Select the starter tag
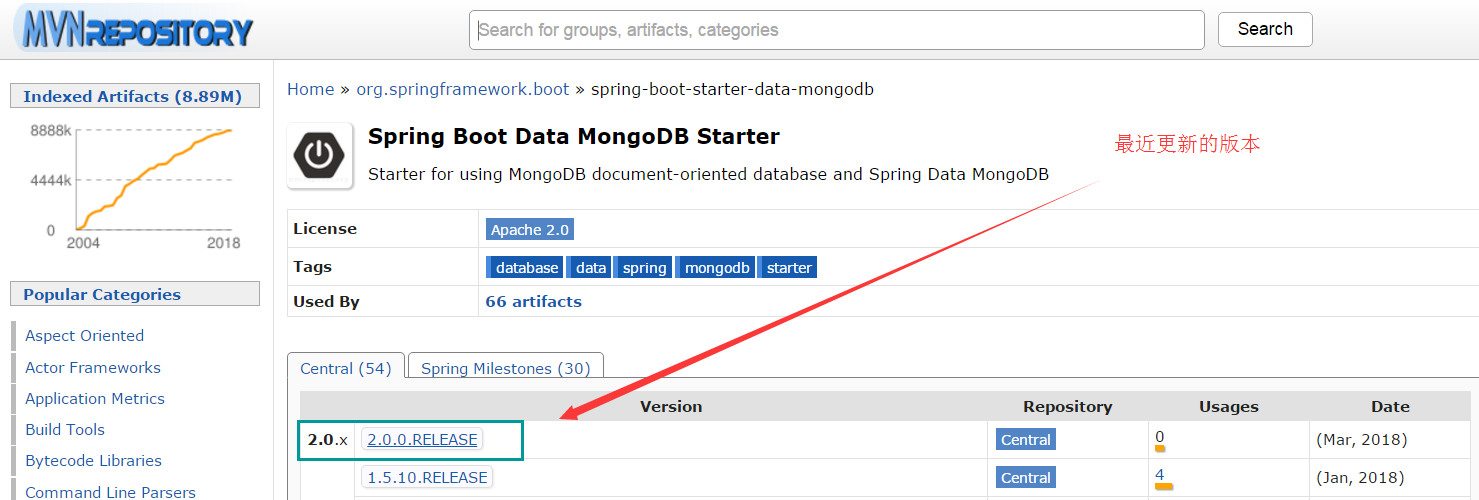The height and width of the screenshot is (500, 1479). 787,267
